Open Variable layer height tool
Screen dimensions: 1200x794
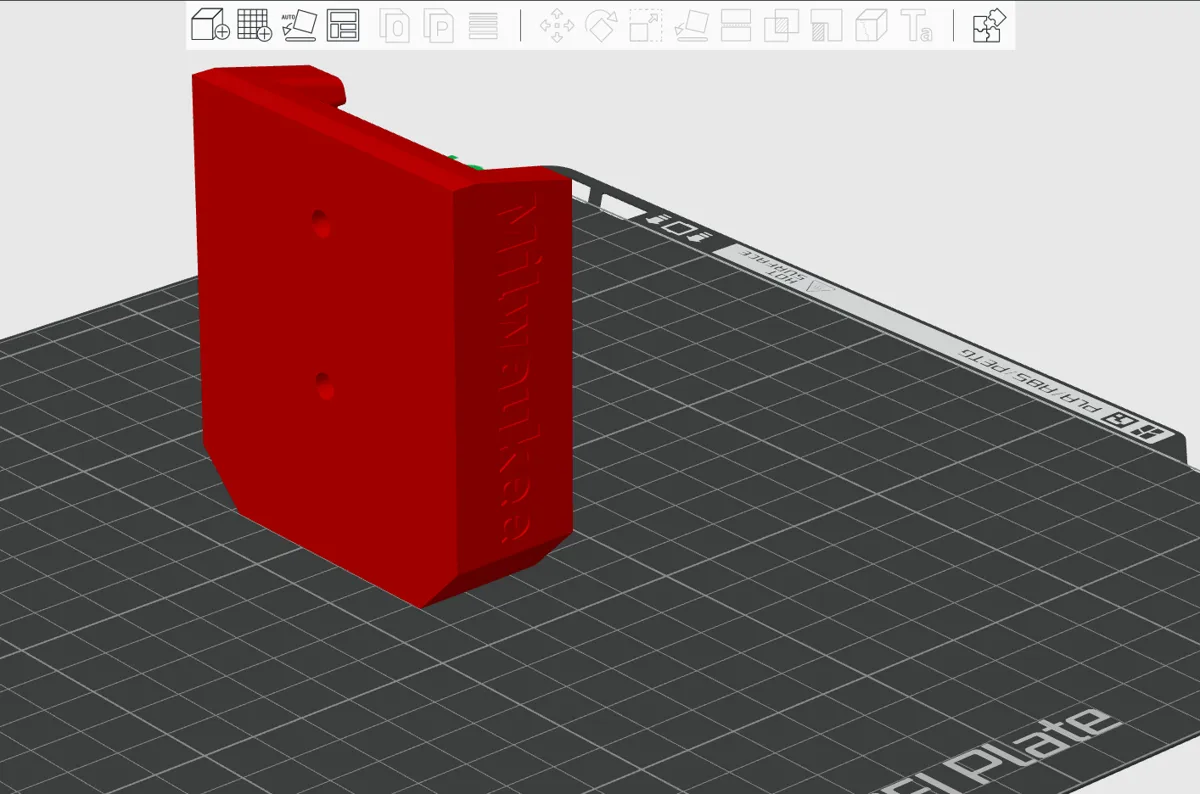coord(484,26)
